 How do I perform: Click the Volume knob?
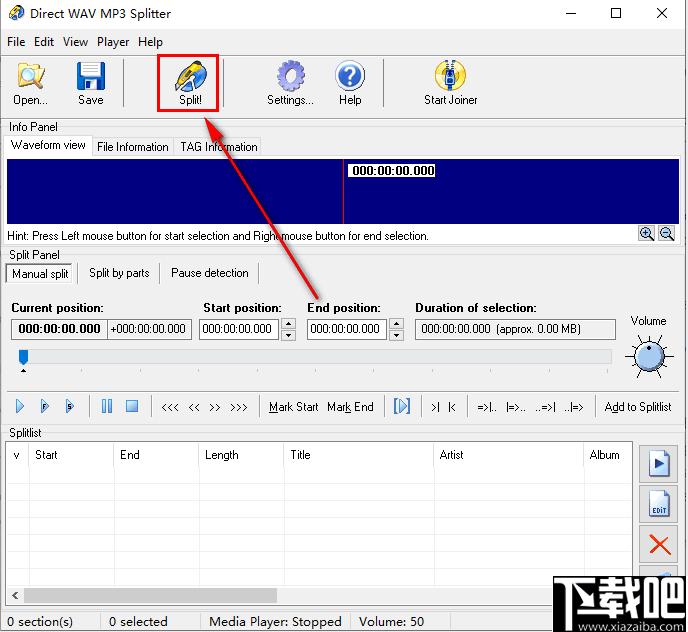(x=649, y=356)
